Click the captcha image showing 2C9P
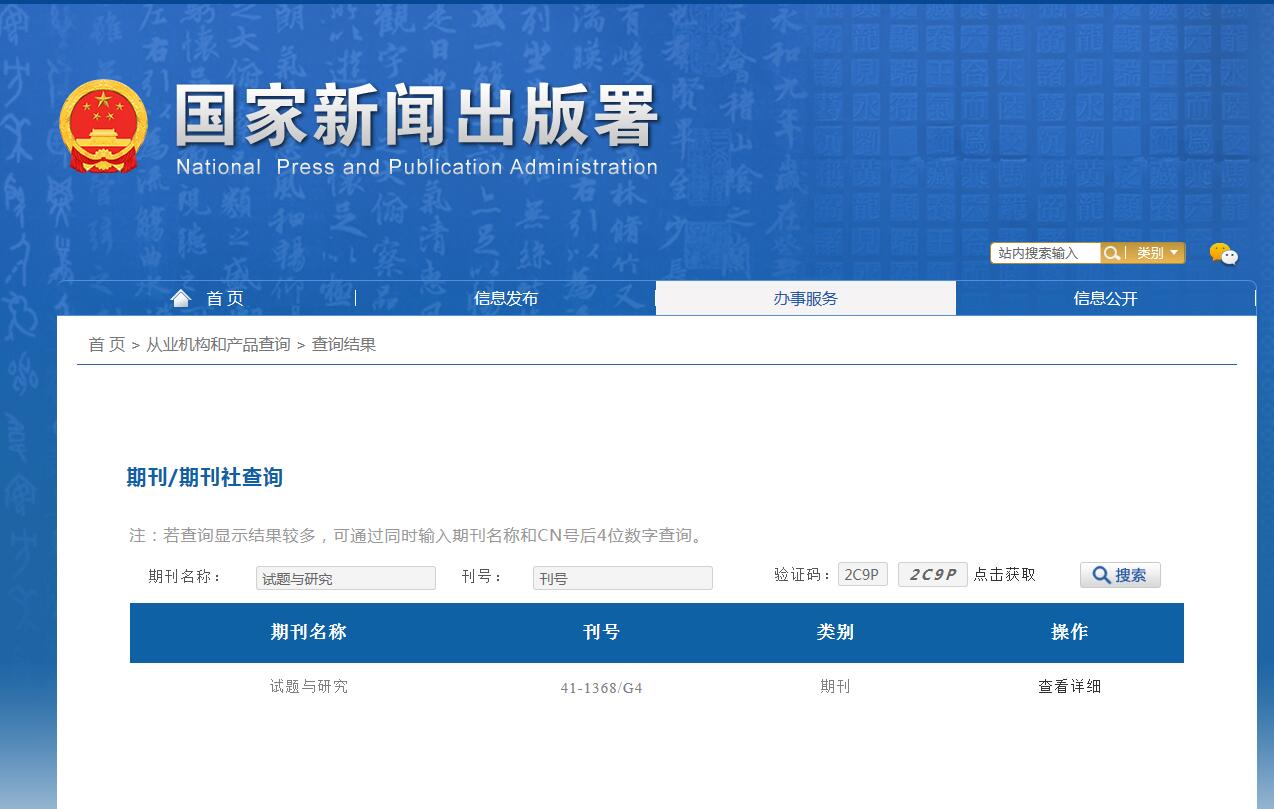This screenshot has width=1274, height=809. (x=932, y=574)
